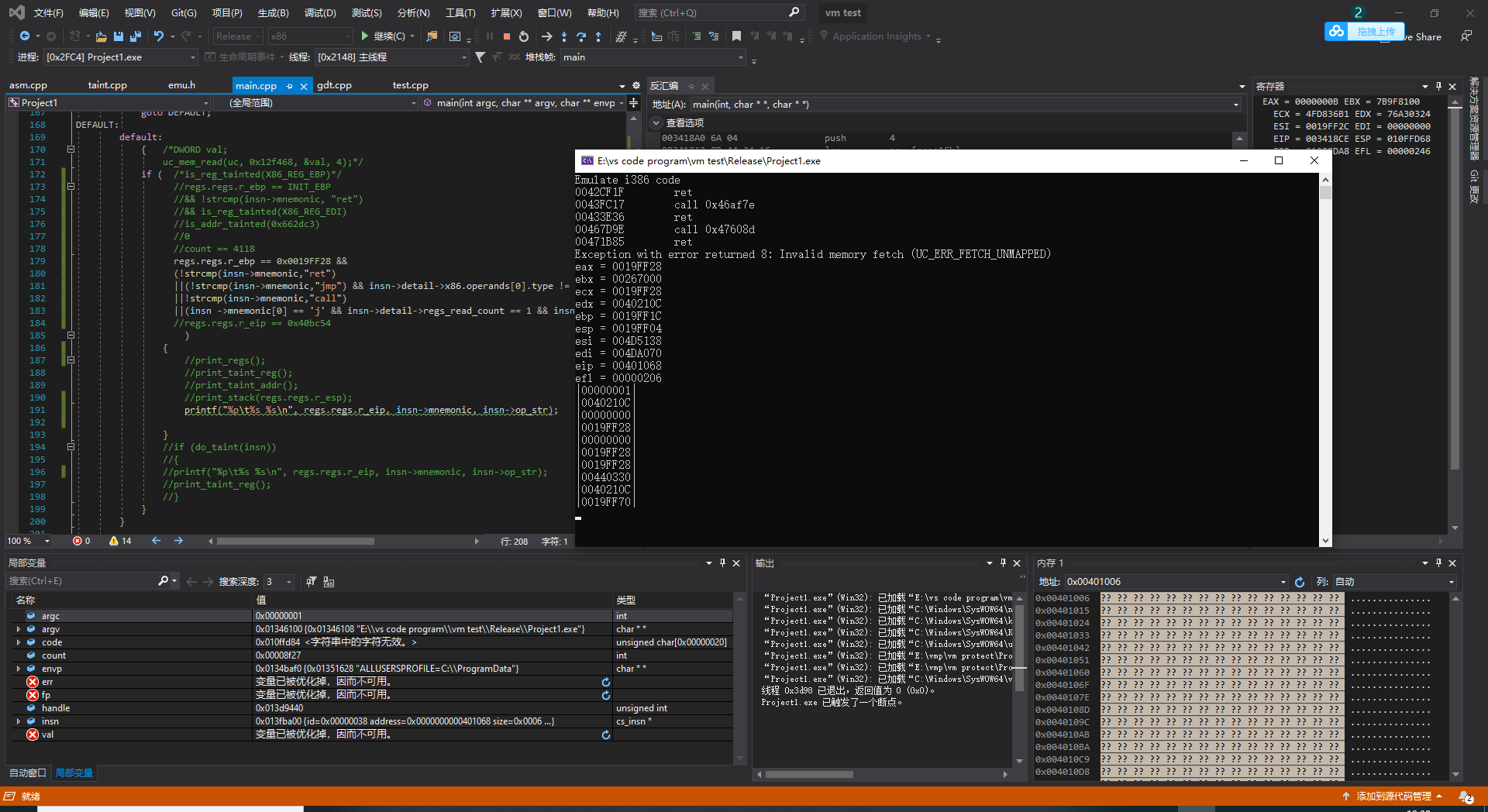Re-evaluate the err variable value
The height and width of the screenshot is (812, 1488).
(x=606, y=682)
